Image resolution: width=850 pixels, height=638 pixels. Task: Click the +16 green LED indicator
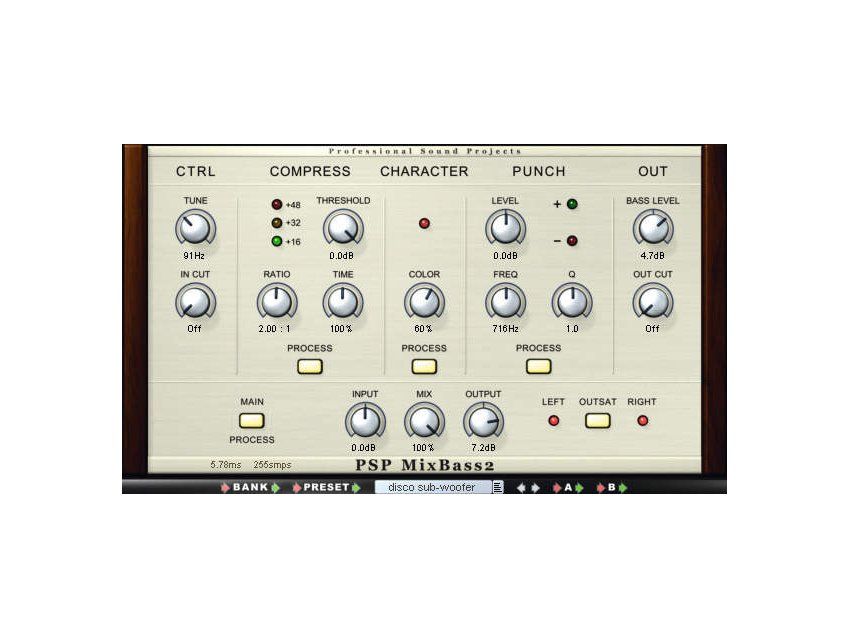coord(277,241)
